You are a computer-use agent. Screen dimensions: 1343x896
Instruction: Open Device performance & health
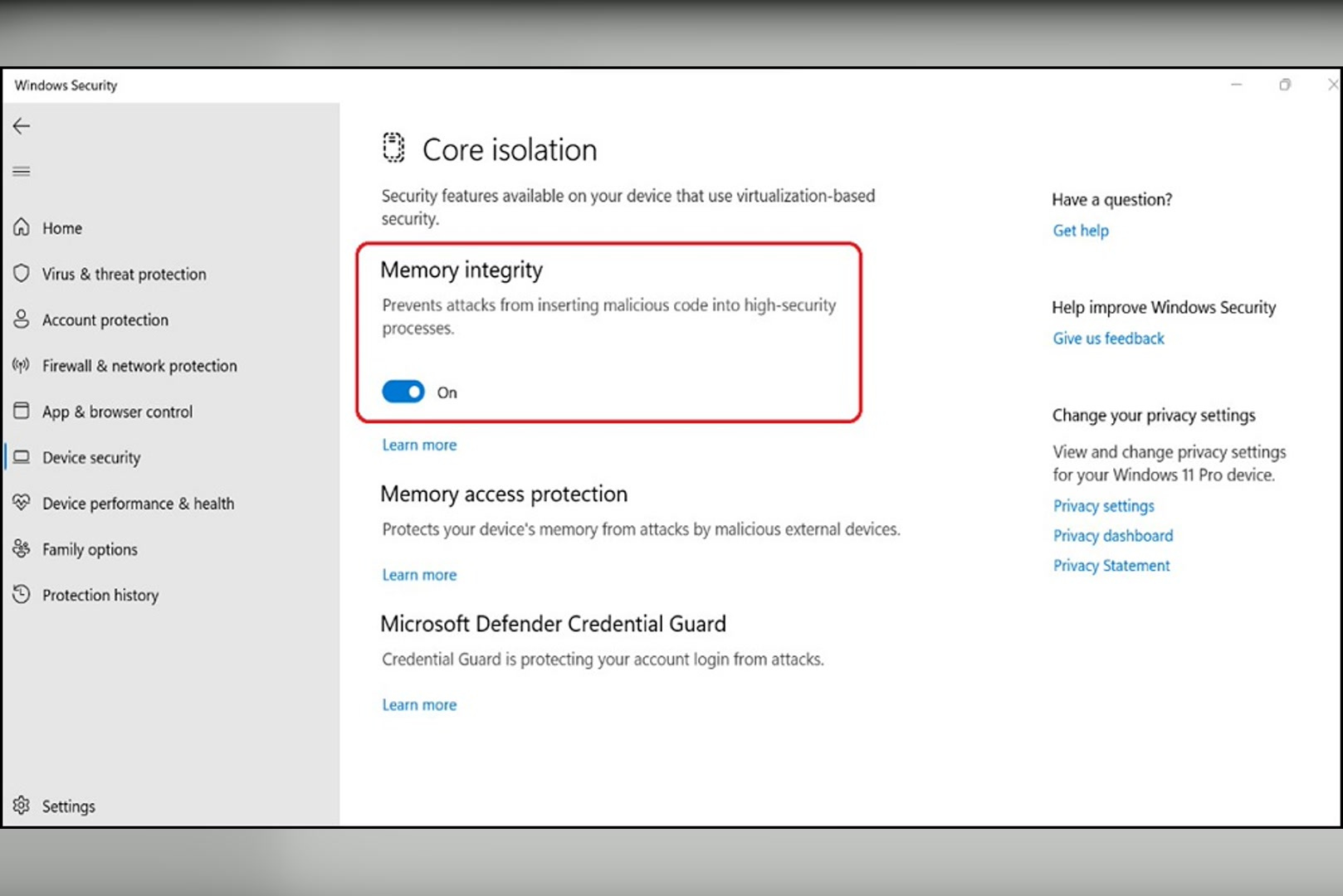138,504
